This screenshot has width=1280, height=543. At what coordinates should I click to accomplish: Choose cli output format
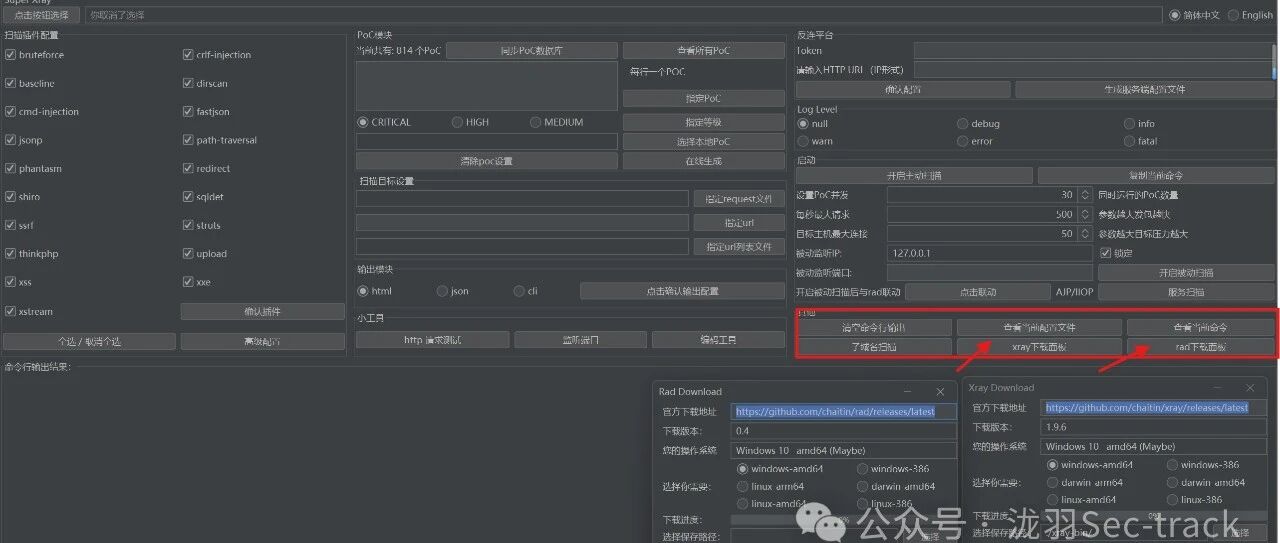(519, 291)
